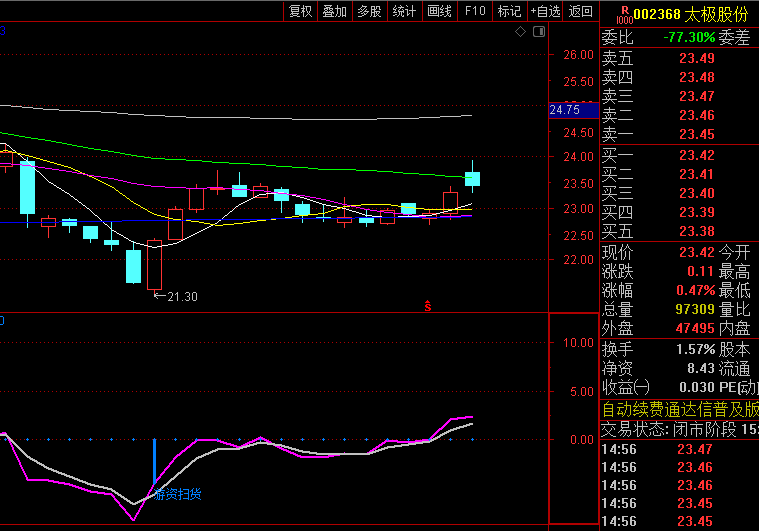The width and height of the screenshot is (759, 531).
Task: Open the 统计 statistics tool
Action: pyautogui.click(x=404, y=11)
